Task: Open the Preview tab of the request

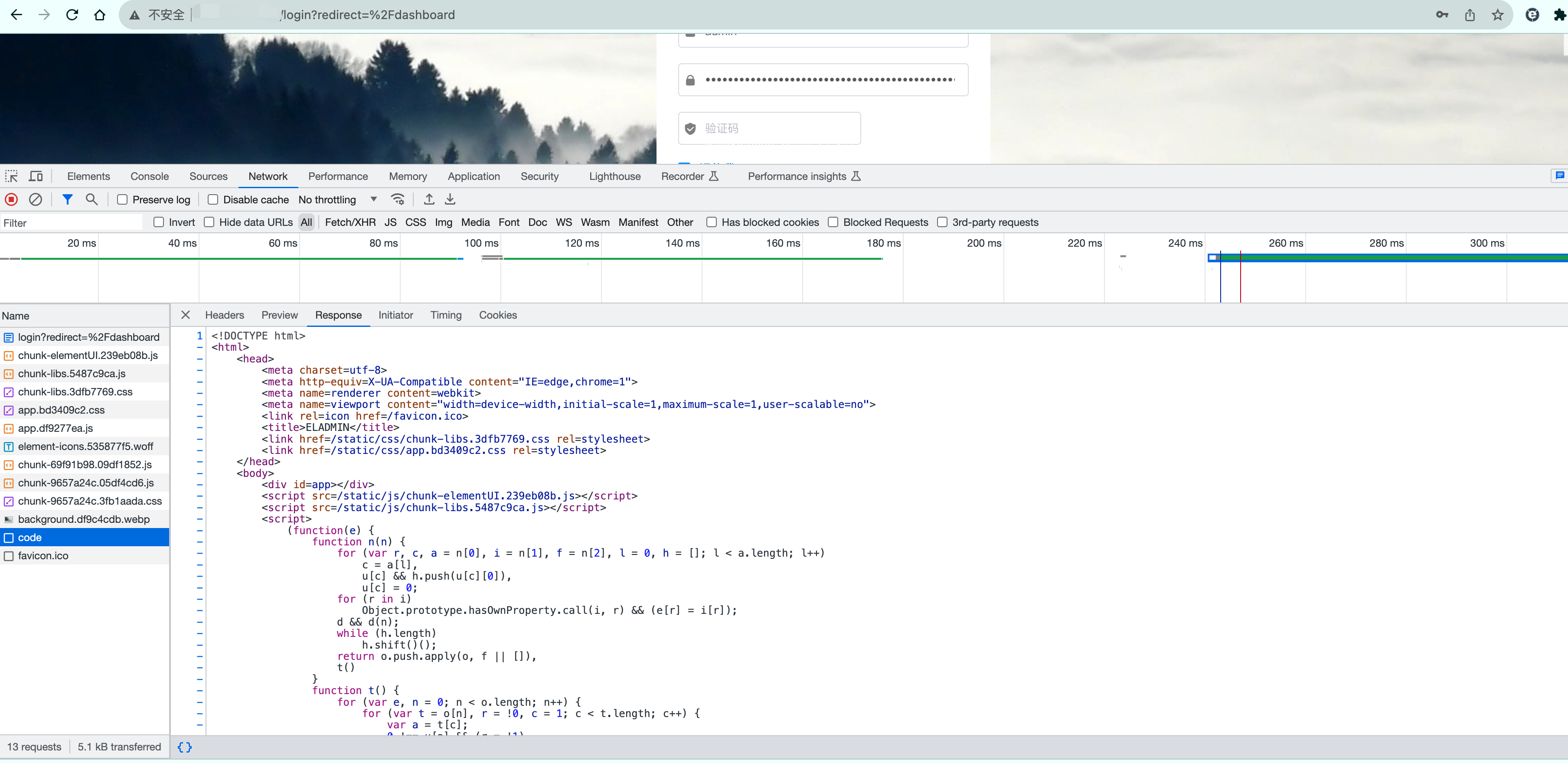Action: click(279, 315)
